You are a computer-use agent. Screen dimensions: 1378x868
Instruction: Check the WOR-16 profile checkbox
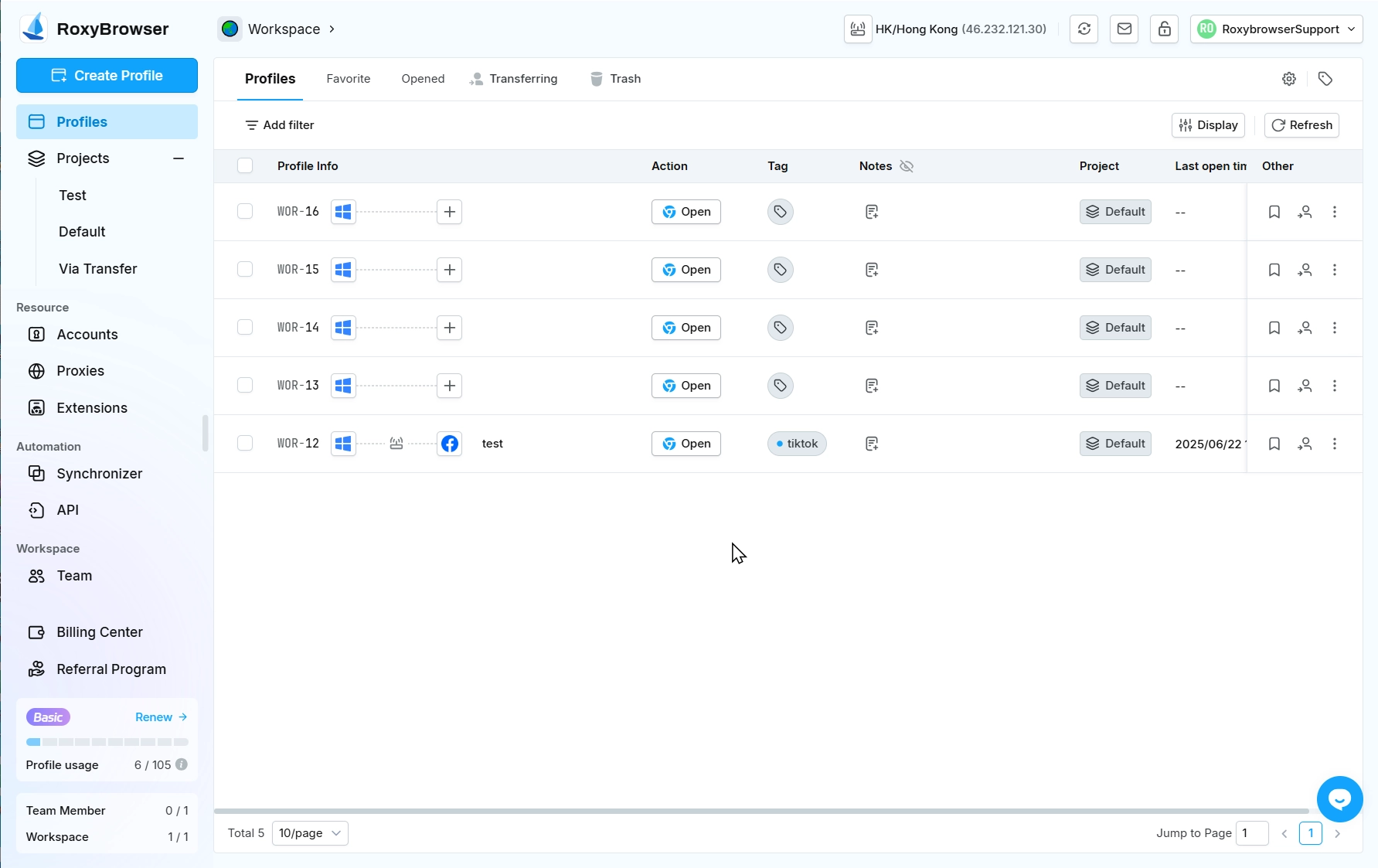(x=245, y=212)
